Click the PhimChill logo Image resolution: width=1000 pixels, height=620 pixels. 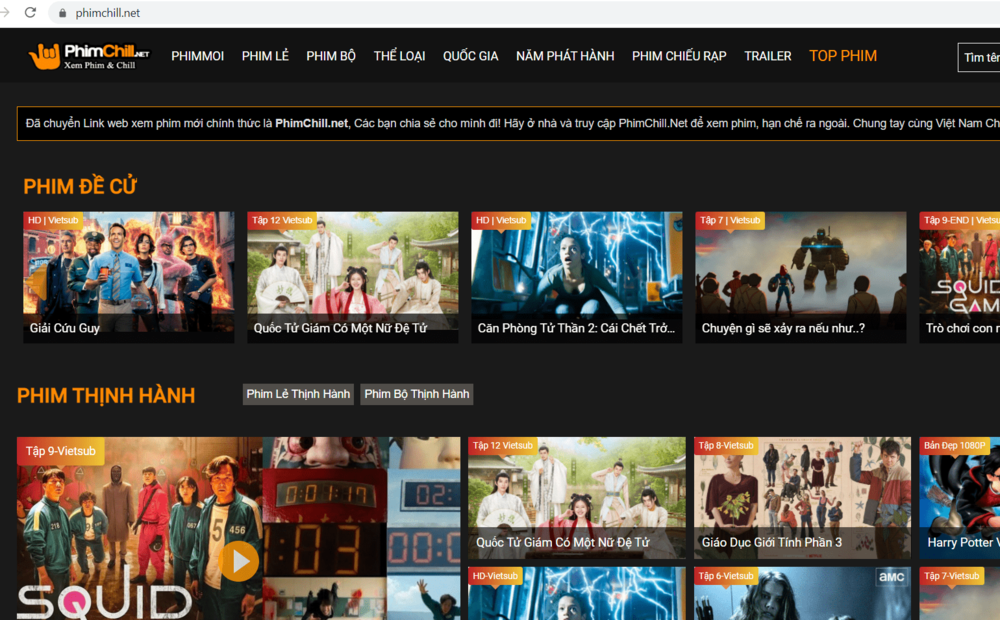click(x=89, y=56)
